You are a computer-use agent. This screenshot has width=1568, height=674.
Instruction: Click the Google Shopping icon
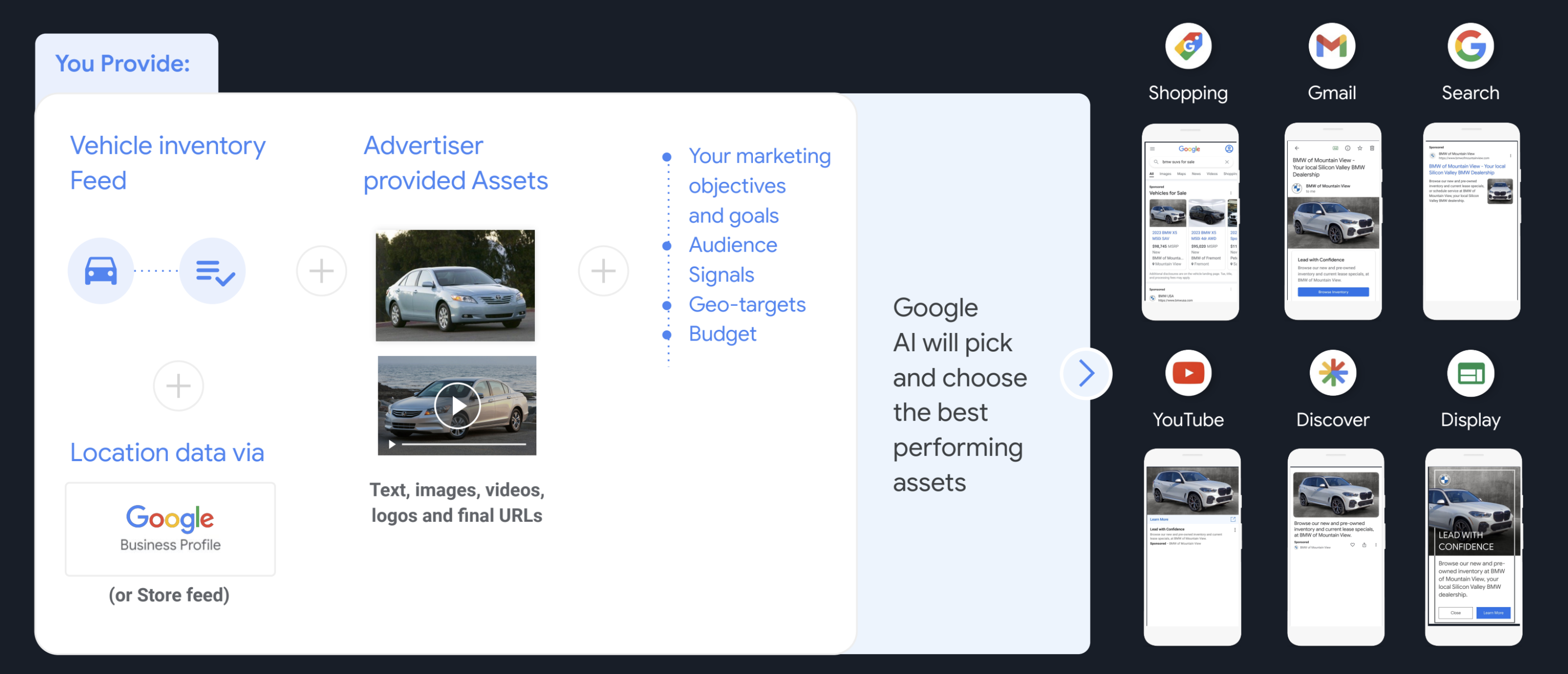(x=1188, y=46)
